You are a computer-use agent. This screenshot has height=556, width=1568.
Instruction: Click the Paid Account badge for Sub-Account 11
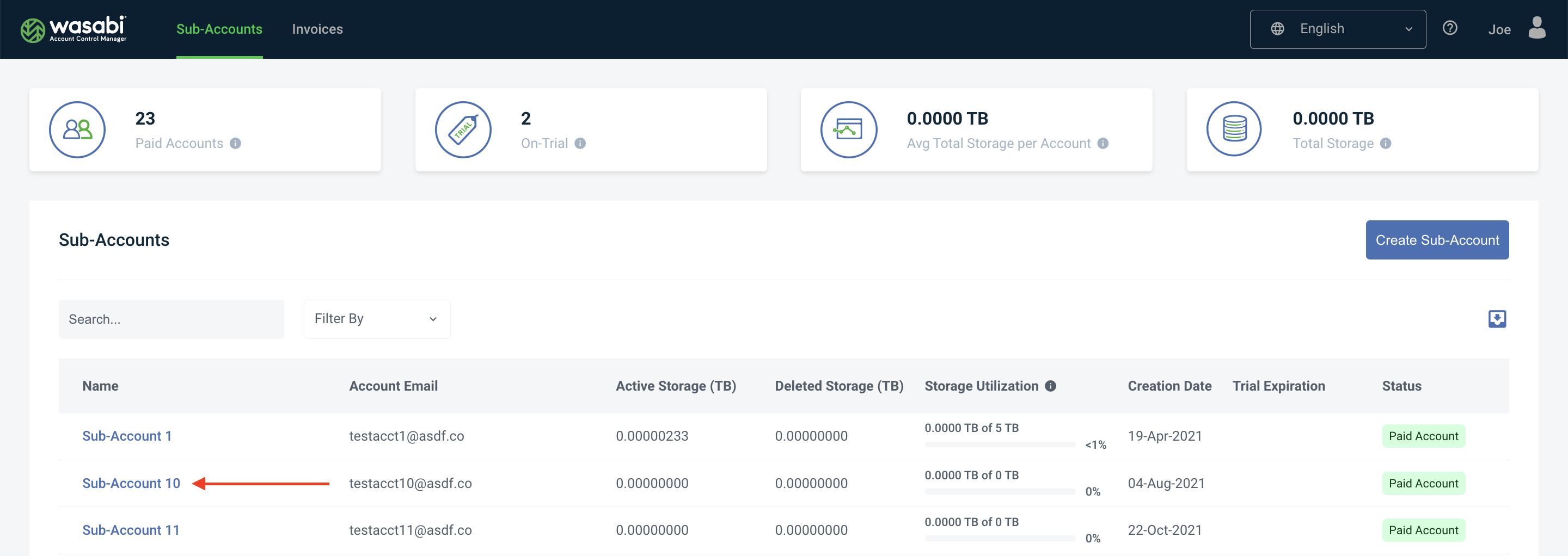(1423, 530)
